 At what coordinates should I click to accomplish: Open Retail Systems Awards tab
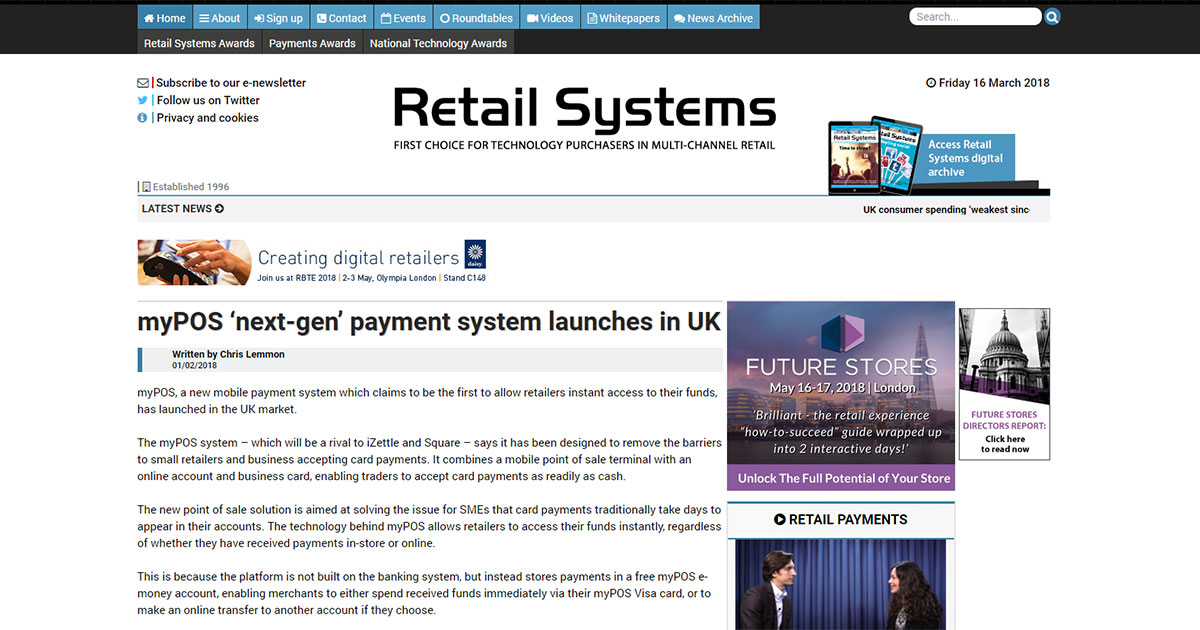(x=199, y=43)
